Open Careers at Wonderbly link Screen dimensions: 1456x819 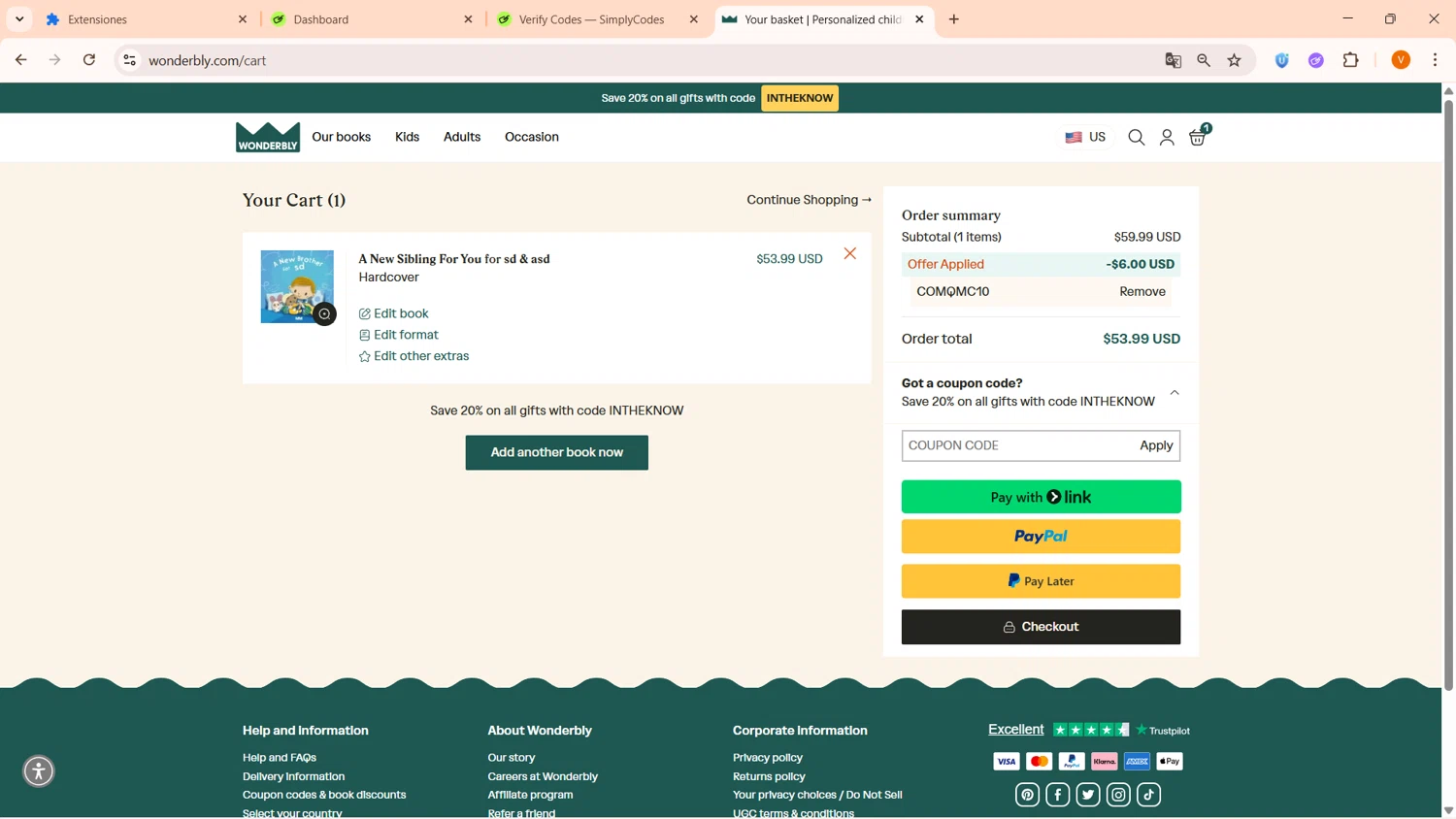[x=543, y=776]
